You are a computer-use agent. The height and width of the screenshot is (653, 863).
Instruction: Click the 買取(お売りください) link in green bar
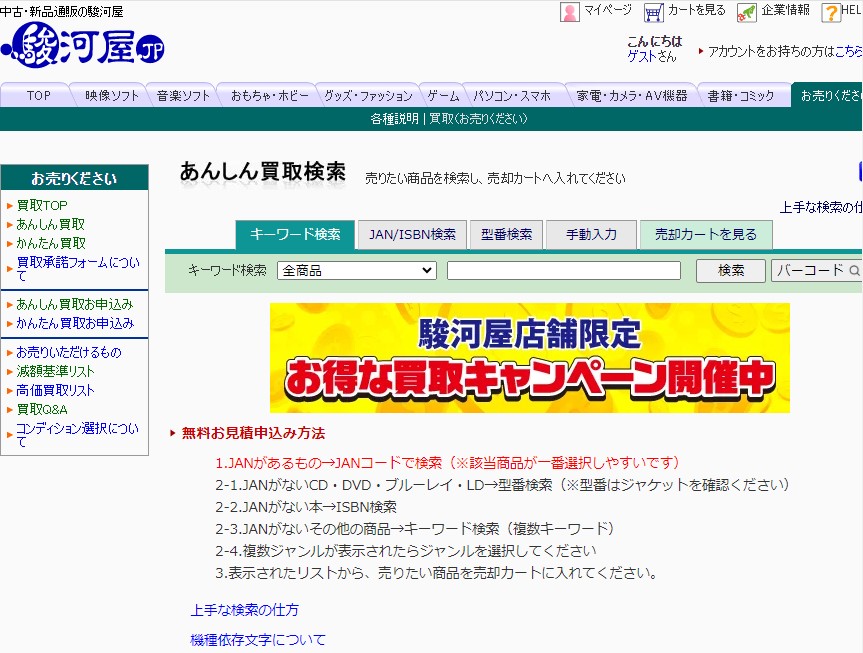(x=478, y=118)
